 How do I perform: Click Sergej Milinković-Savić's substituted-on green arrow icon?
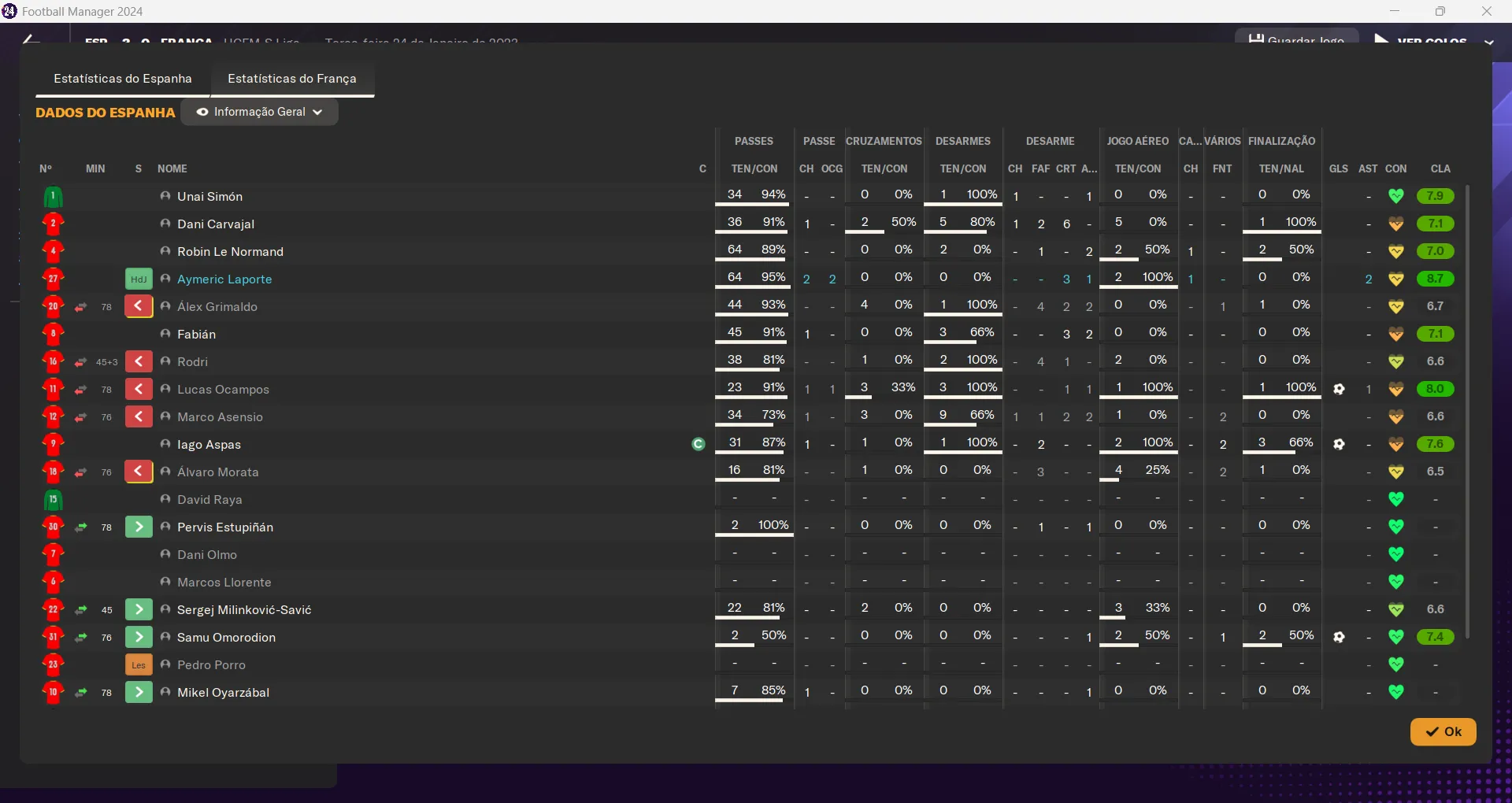(139, 609)
